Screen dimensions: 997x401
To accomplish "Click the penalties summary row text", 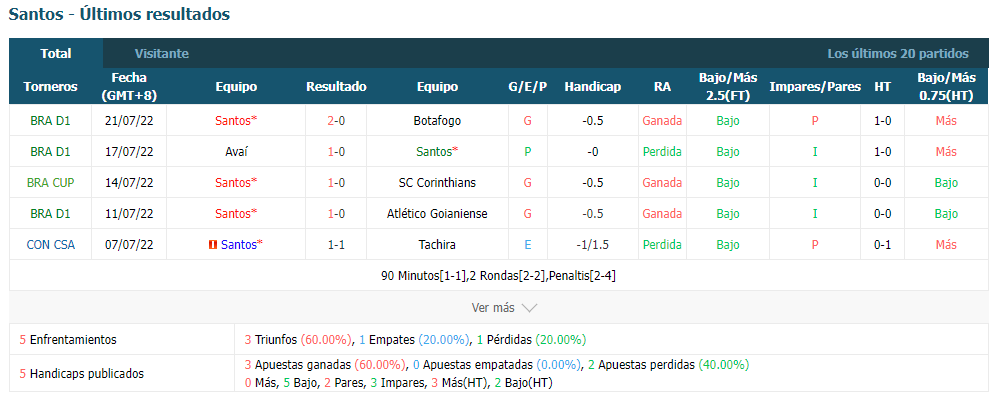I will coord(498,276).
